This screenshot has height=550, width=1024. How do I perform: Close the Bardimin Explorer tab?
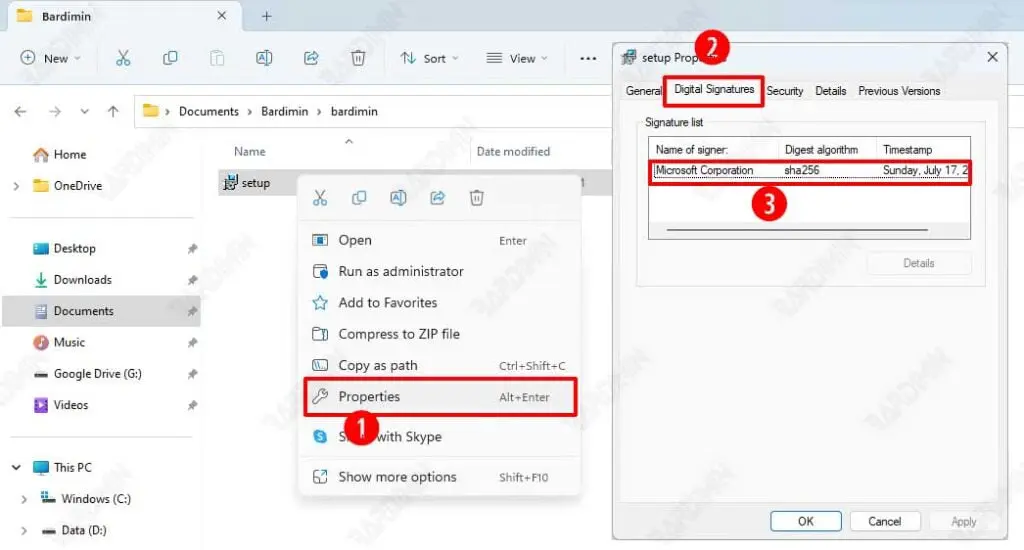pyautogui.click(x=221, y=16)
